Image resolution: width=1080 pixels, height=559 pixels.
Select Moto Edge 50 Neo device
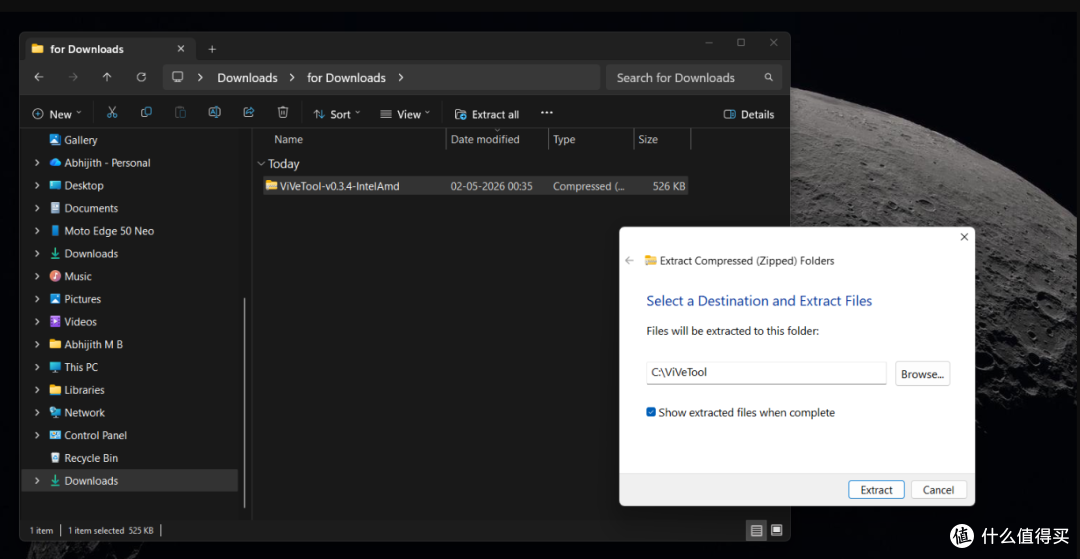(x=109, y=231)
